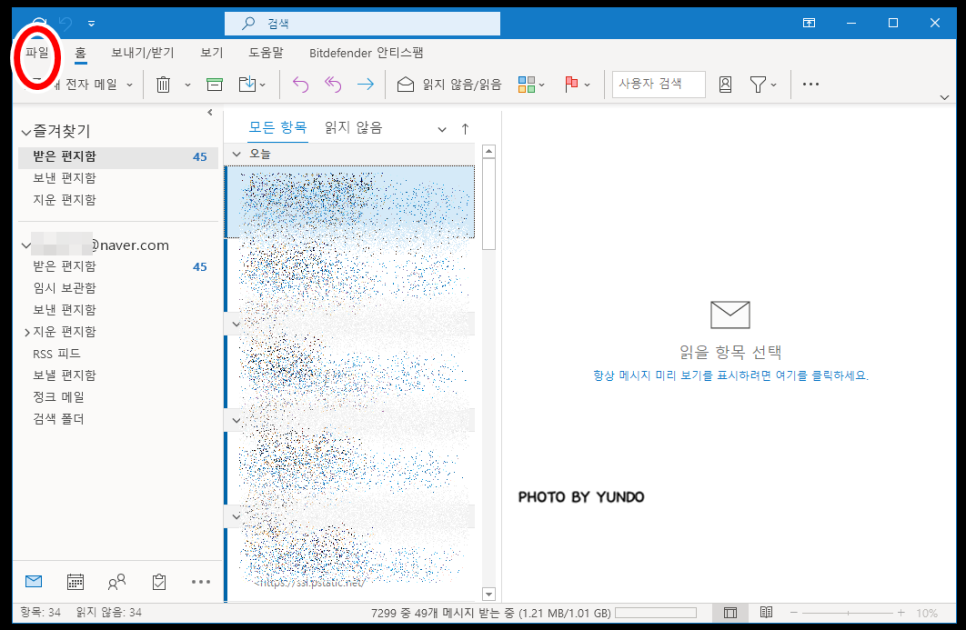Toggle 읽지 않음/읽음 envelope button

point(449,84)
